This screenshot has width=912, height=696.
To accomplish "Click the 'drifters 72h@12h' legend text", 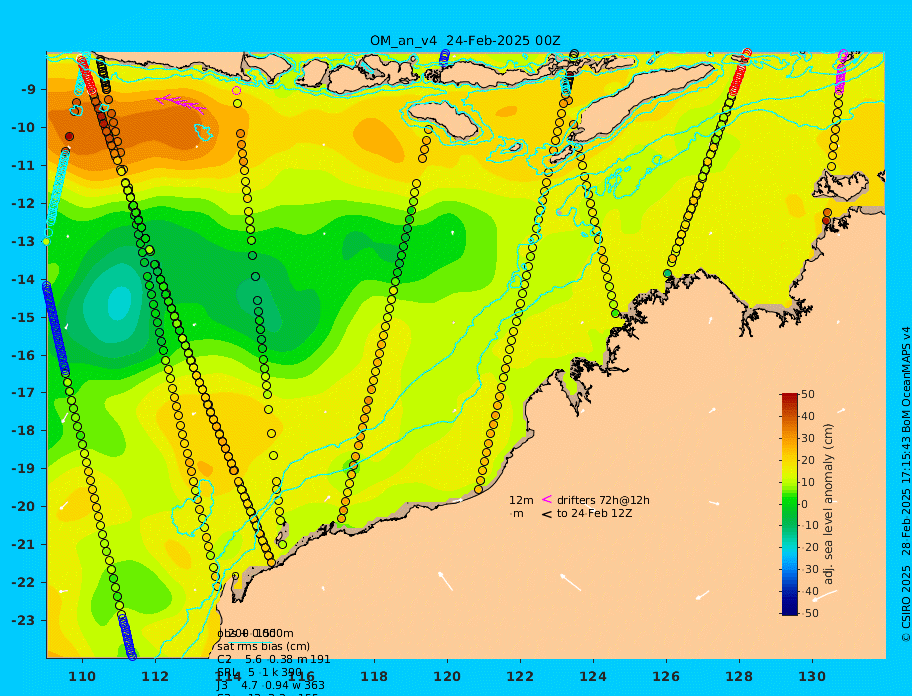I will point(603,500).
